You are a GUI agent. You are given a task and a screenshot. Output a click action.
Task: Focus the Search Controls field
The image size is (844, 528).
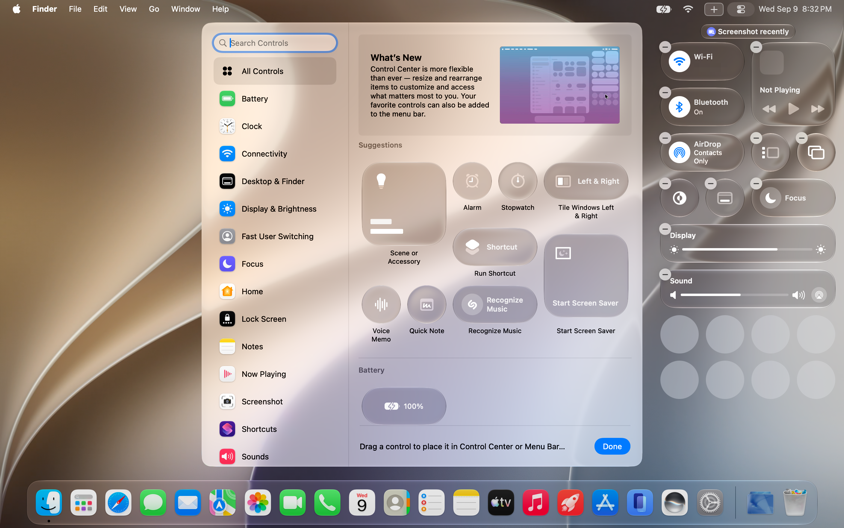(275, 43)
